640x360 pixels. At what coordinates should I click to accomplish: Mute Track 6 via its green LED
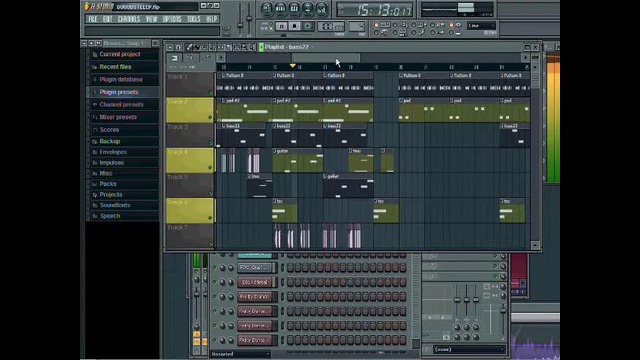coord(211,218)
